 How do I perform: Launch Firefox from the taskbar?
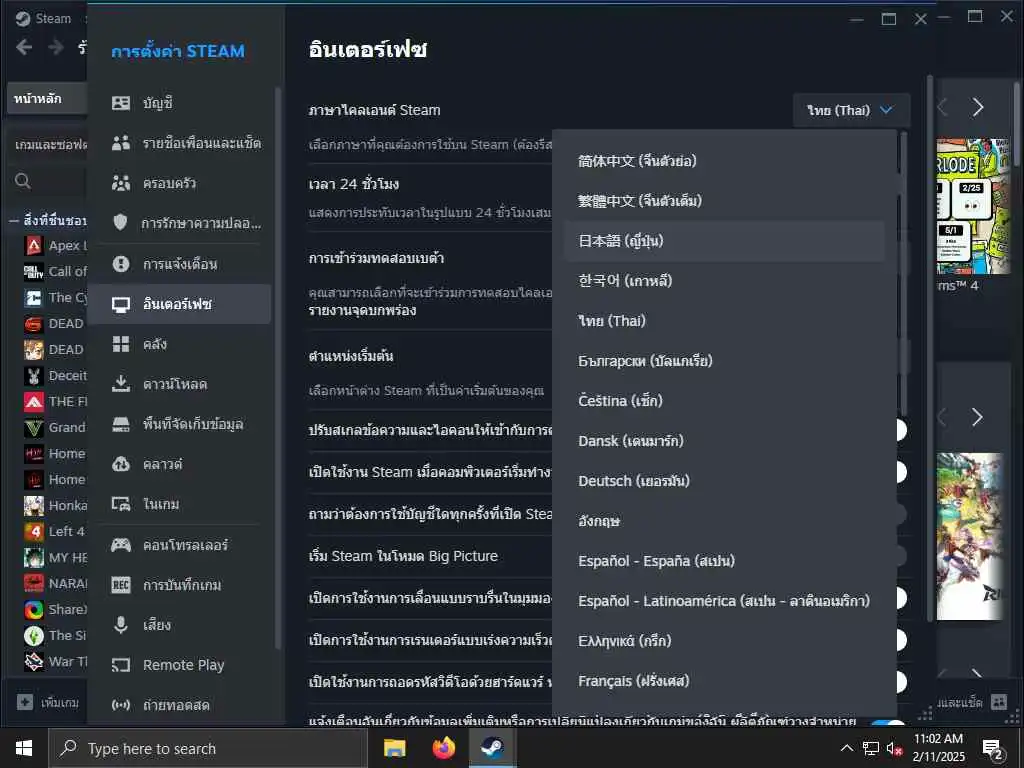tap(443, 748)
